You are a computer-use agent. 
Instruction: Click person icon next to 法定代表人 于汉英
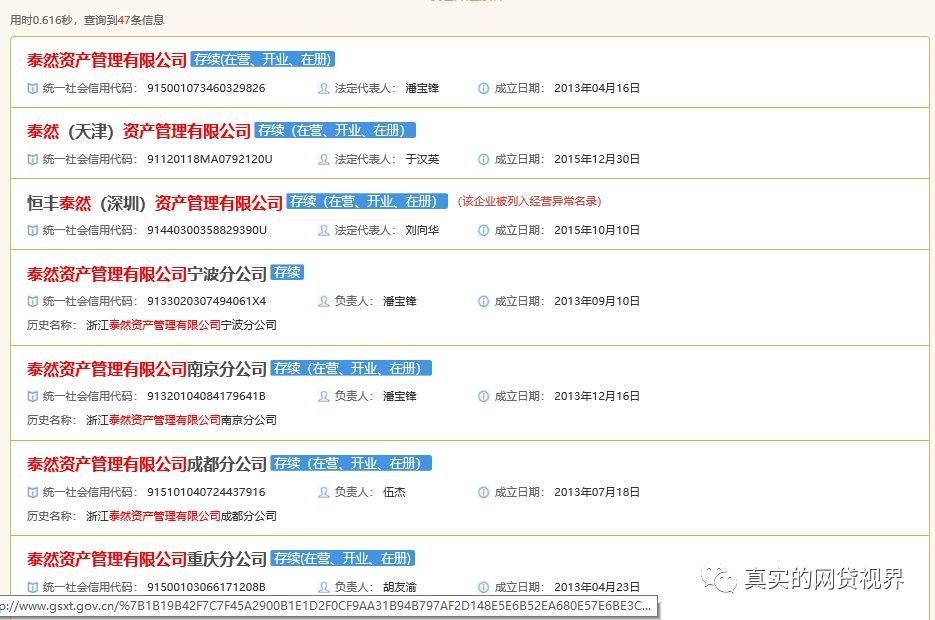323,159
